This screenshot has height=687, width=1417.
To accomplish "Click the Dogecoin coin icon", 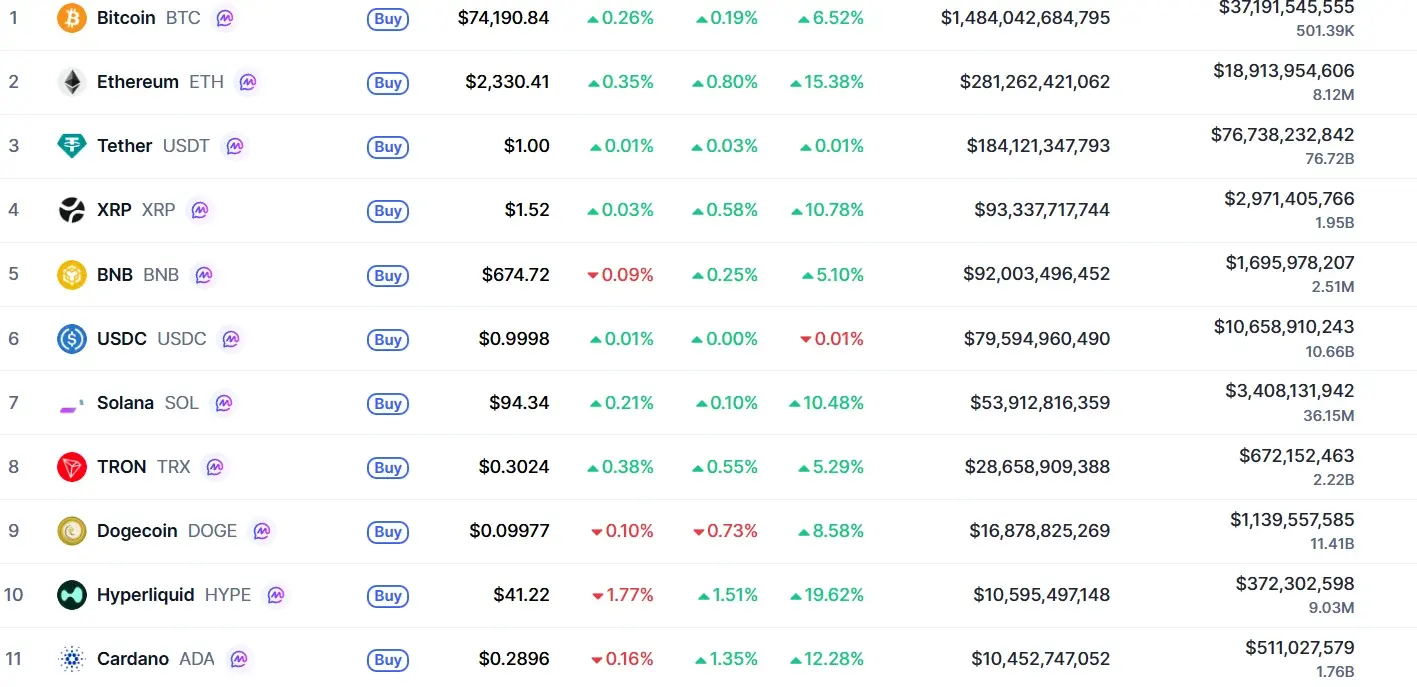I will [71, 531].
